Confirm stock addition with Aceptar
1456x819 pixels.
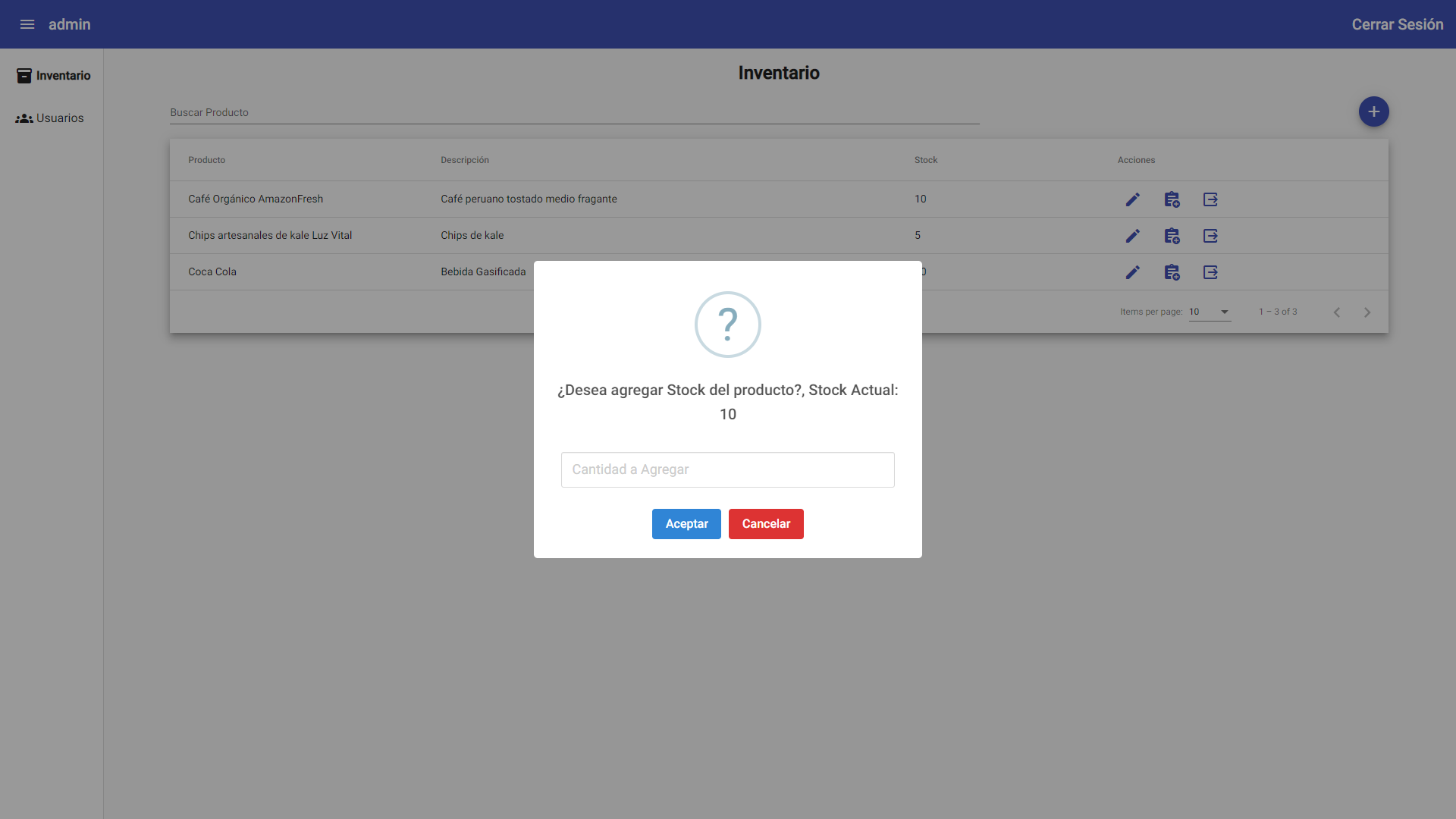[x=686, y=523]
